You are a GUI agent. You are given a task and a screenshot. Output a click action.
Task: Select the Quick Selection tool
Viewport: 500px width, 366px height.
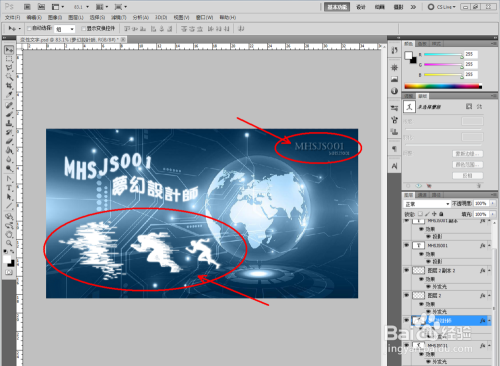click(x=9, y=77)
